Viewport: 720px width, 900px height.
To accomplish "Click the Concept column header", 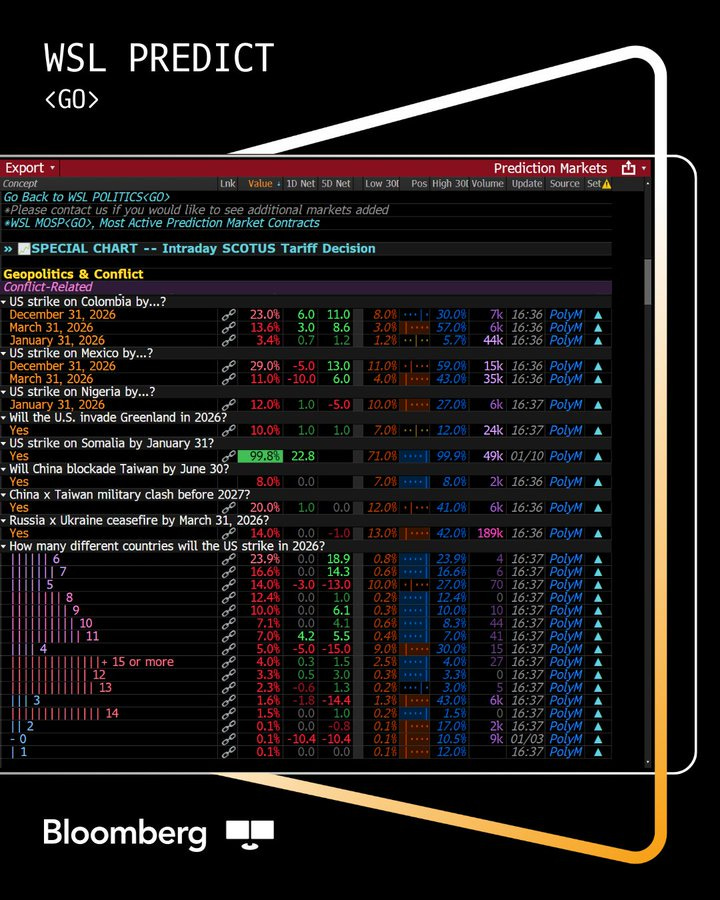I will [x=20, y=184].
